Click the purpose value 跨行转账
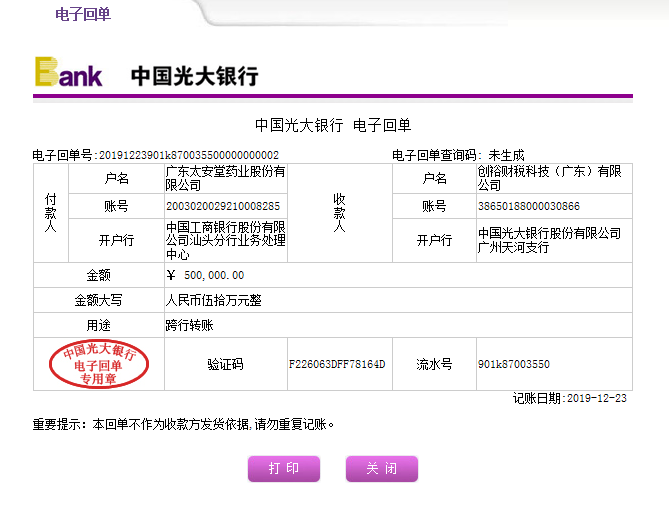Image resolution: width=669 pixels, height=526 pixels. [x=189, y=325]
